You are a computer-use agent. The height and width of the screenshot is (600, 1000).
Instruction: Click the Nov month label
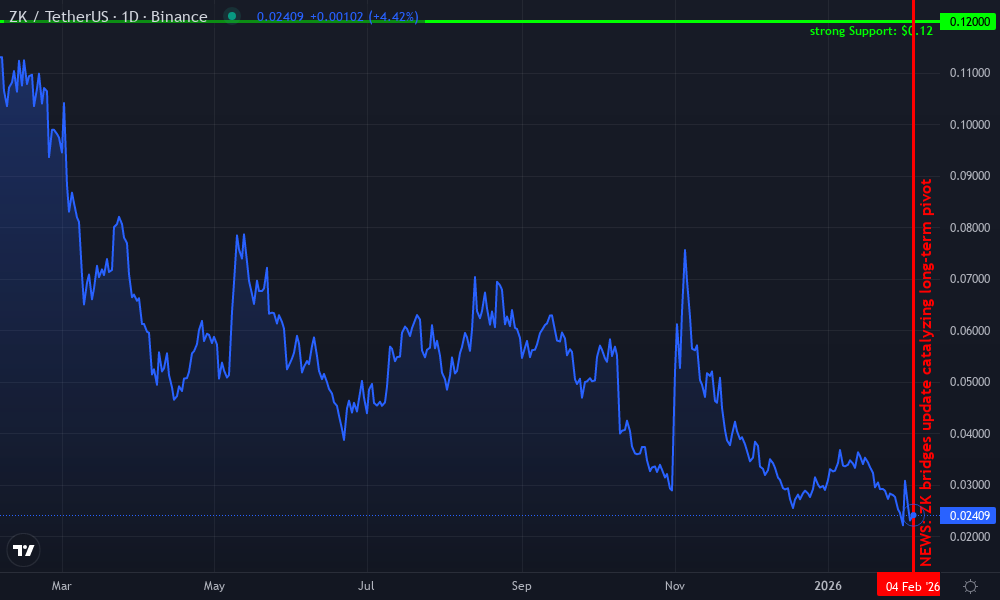point(674,586)
